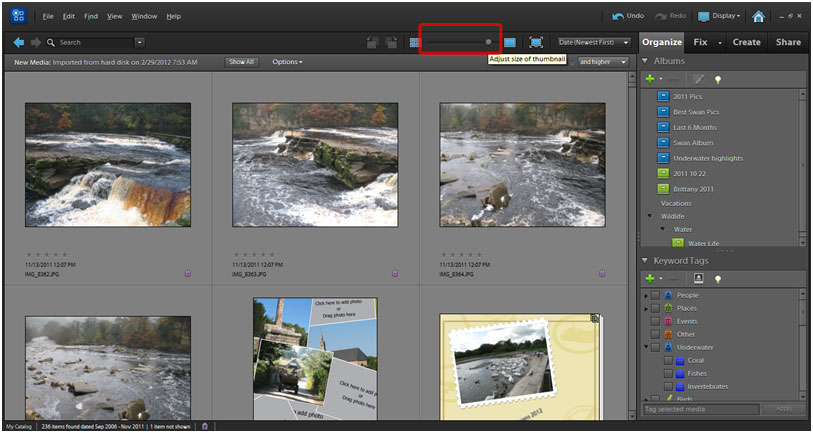Screen dimensions: 813x433
Task: Open the Home welcome screen icon
Action: 758,17
